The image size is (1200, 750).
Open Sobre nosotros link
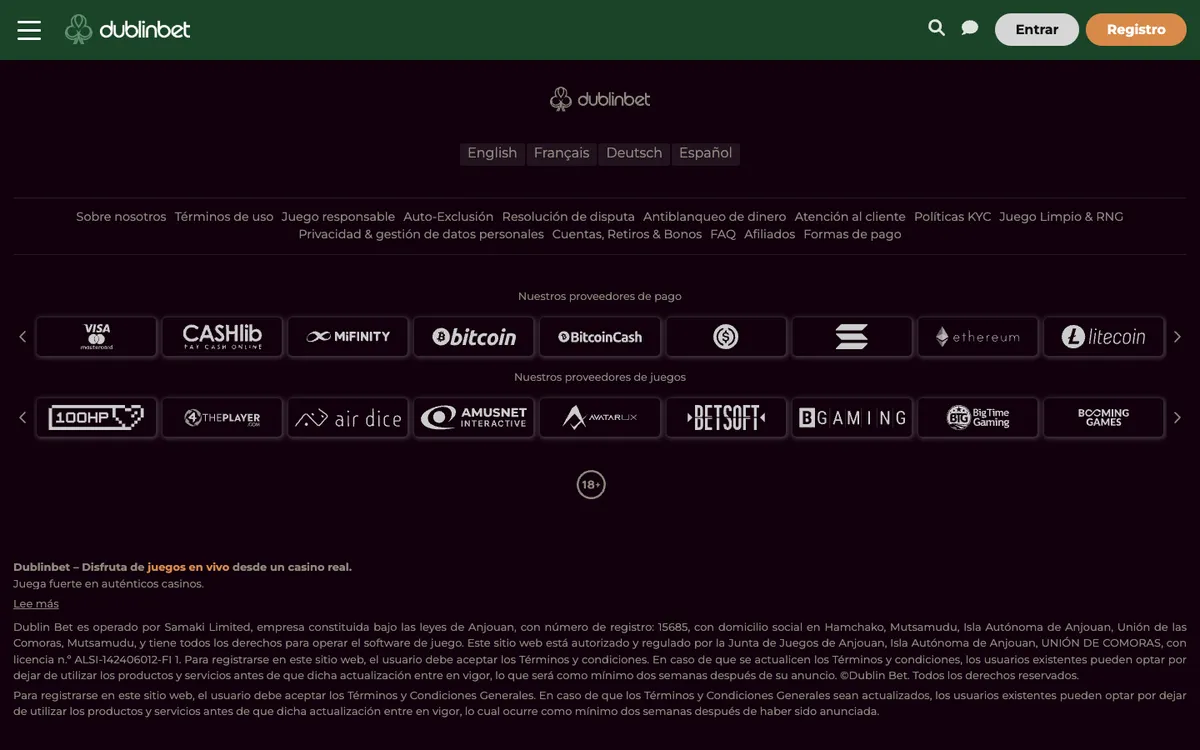click(121, 217)
